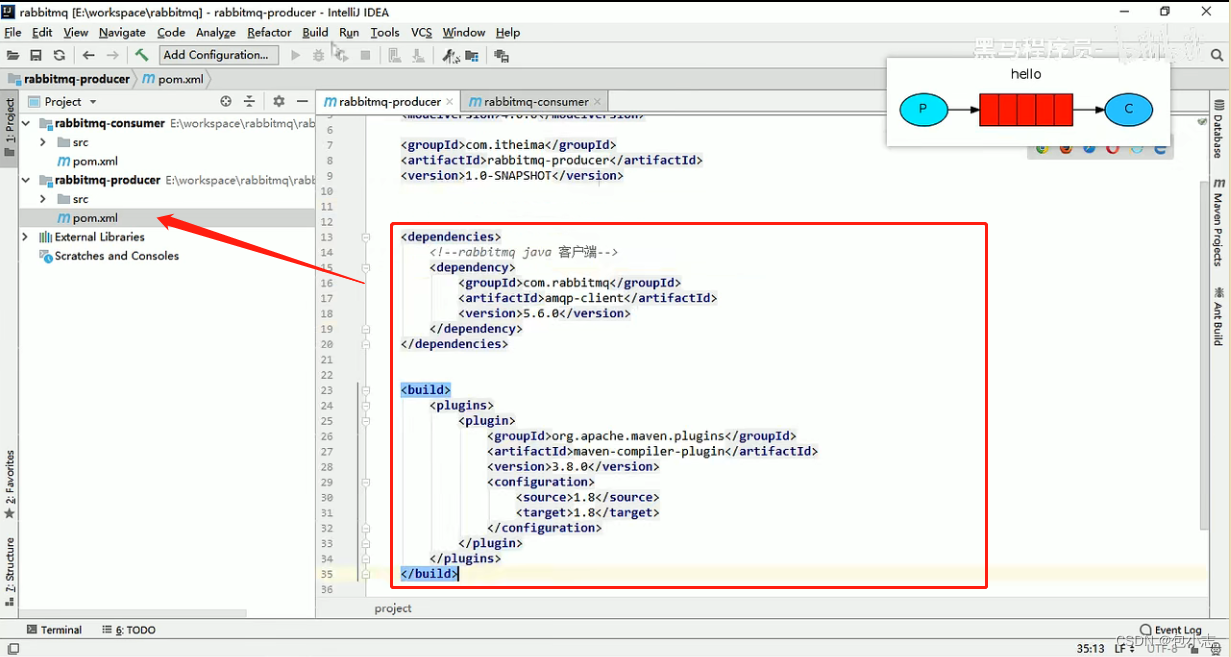The height and width of the screenshot is (657, 1231).
Task: Select Scratches and Consoles
Action: [109, 256]
